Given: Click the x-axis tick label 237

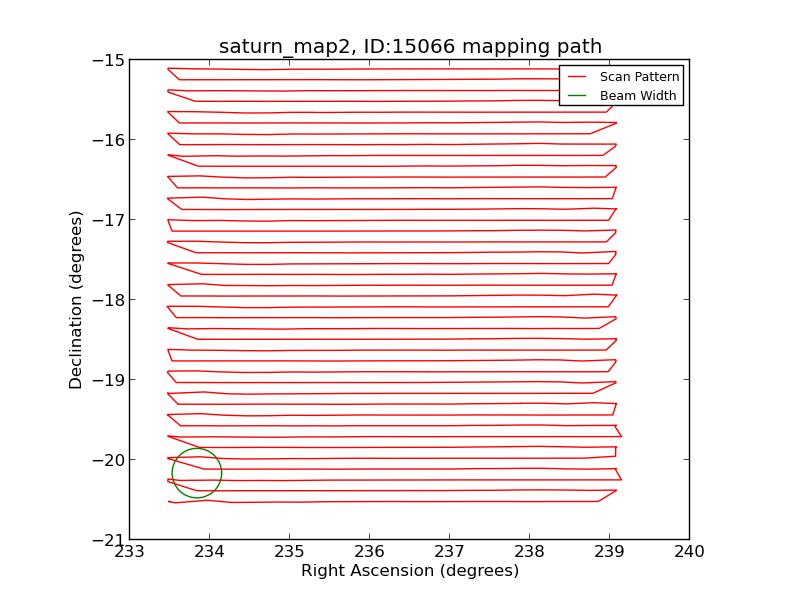Looking at the screenshot, I should click(449, 552).
